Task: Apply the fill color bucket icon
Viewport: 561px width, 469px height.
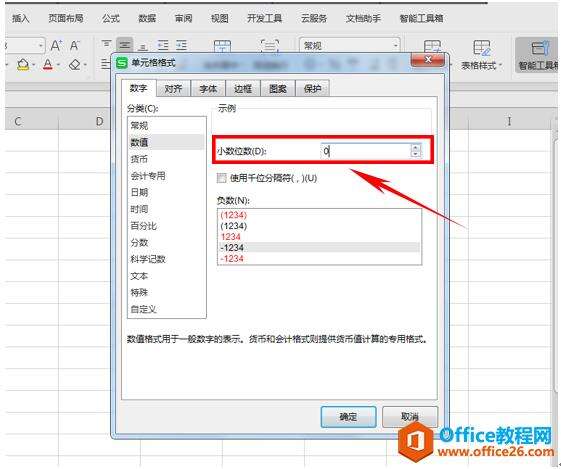Action: tap(23, 65)
